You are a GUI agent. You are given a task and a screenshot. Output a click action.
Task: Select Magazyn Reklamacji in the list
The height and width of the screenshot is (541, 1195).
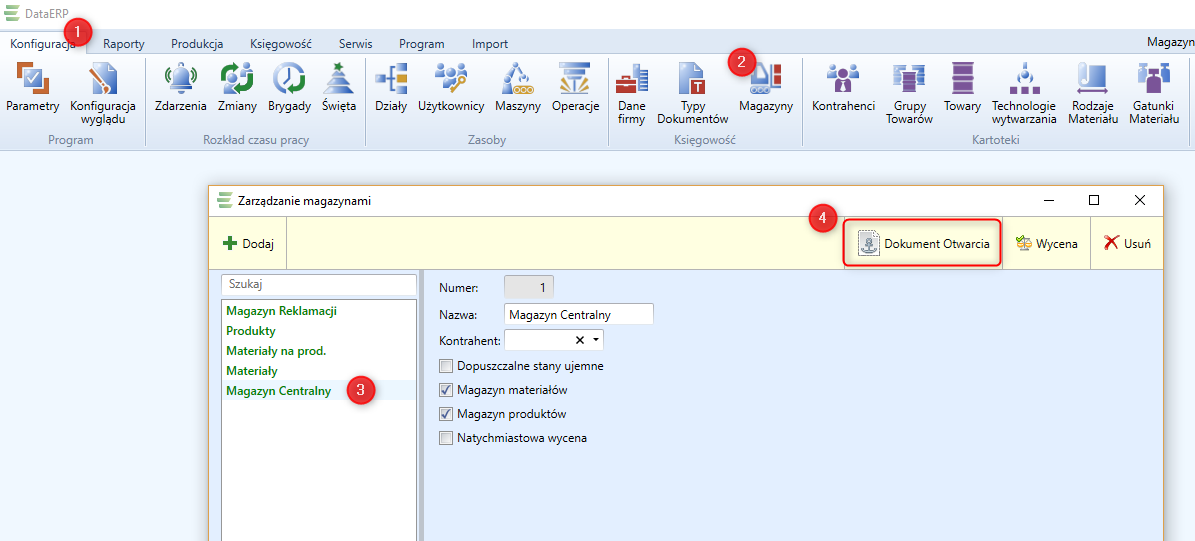[x=281, y=311]
